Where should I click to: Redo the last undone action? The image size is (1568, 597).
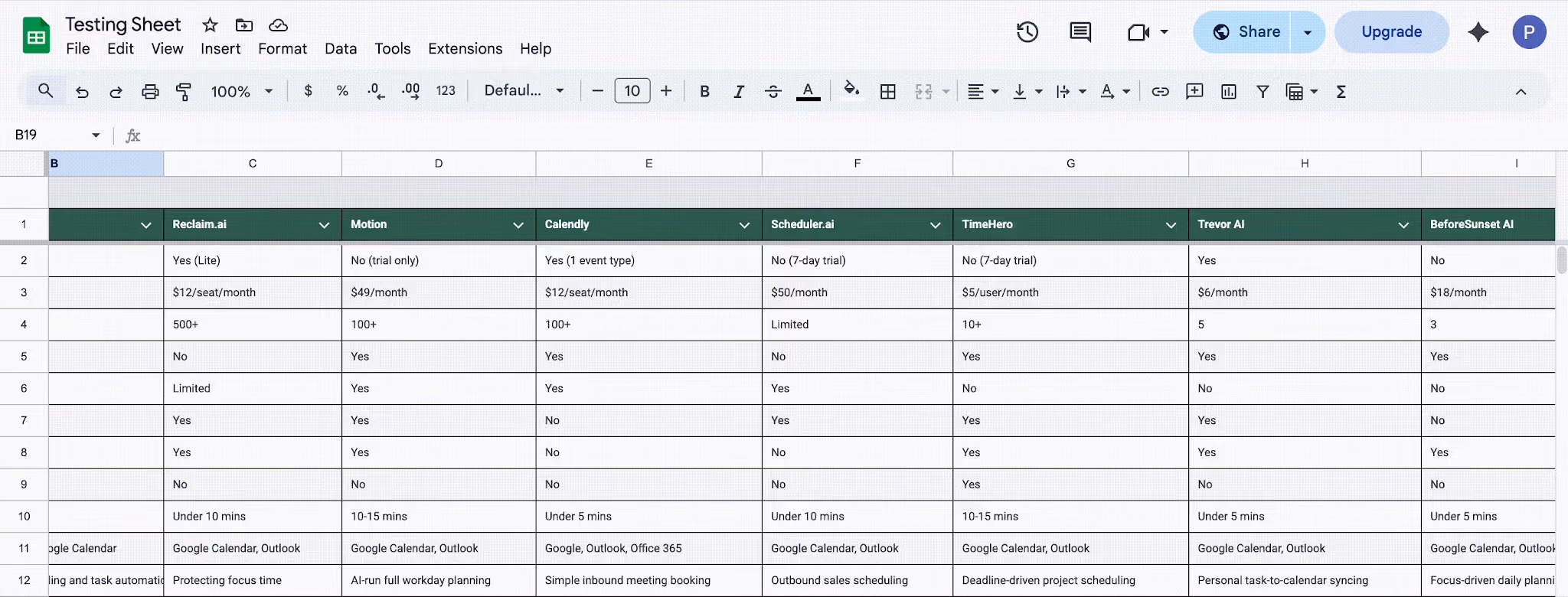coord(116,92)
